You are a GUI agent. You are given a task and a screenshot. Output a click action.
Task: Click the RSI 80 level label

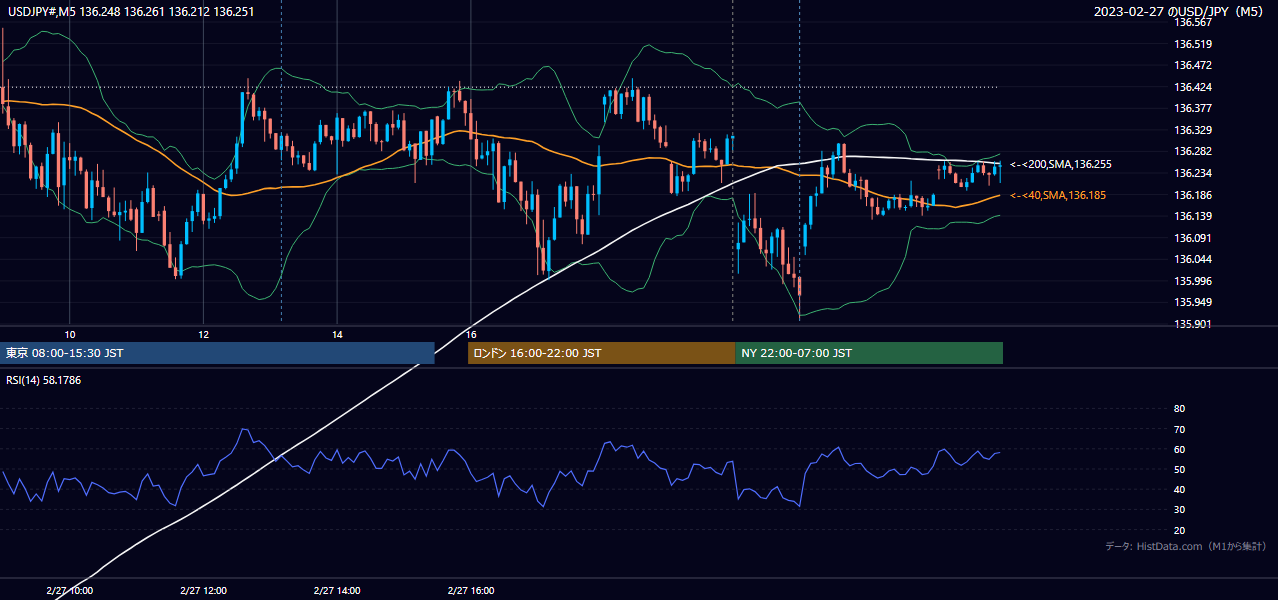1179,409
